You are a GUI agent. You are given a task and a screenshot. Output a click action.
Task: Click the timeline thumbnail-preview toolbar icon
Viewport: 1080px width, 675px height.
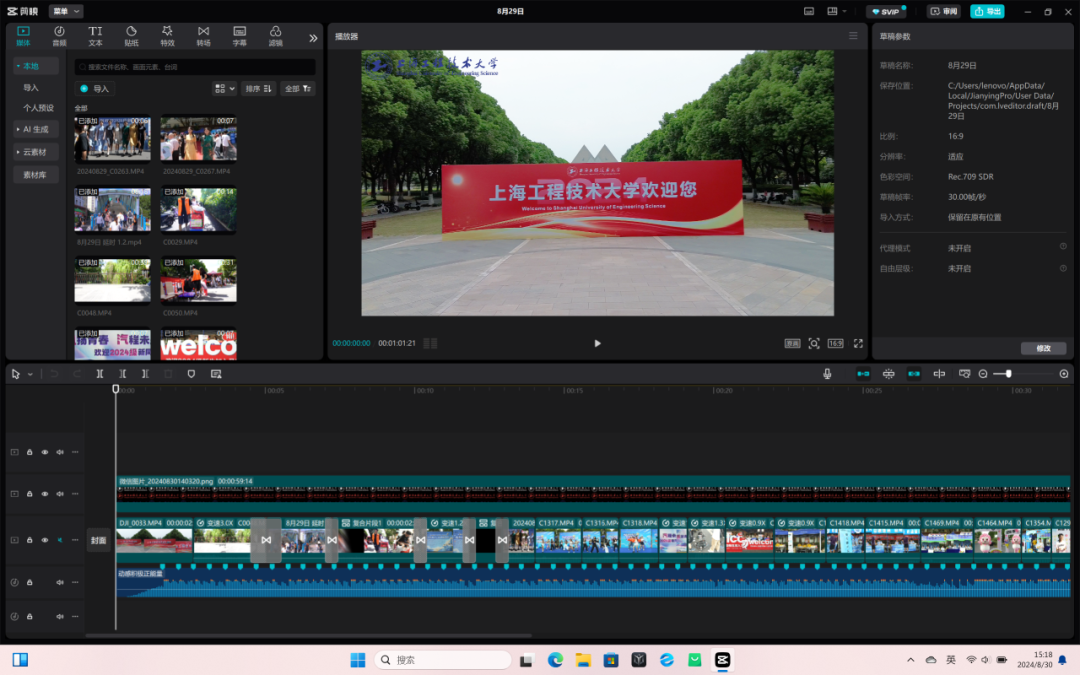pos(964,374)
